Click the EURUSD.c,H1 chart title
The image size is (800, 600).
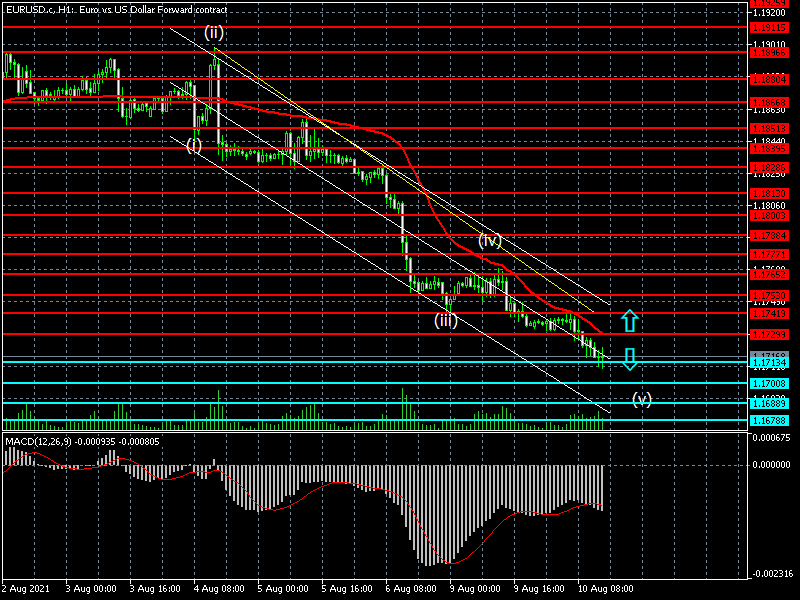[x=116, y=9]
